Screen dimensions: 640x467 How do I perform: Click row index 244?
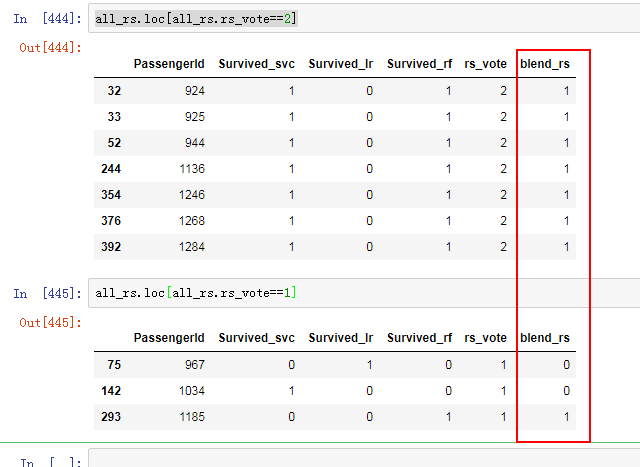coord(111,169)
